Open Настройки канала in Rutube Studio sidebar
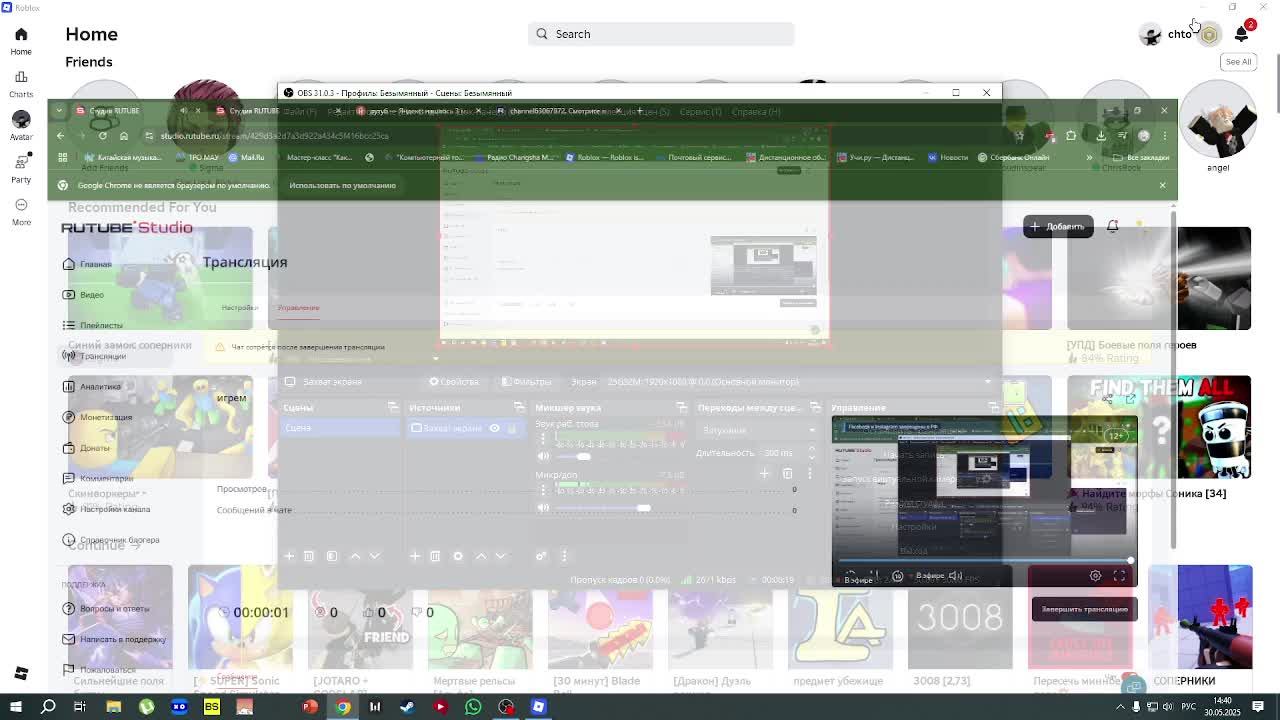The image size is (1280, 720). tap(106, 509)
